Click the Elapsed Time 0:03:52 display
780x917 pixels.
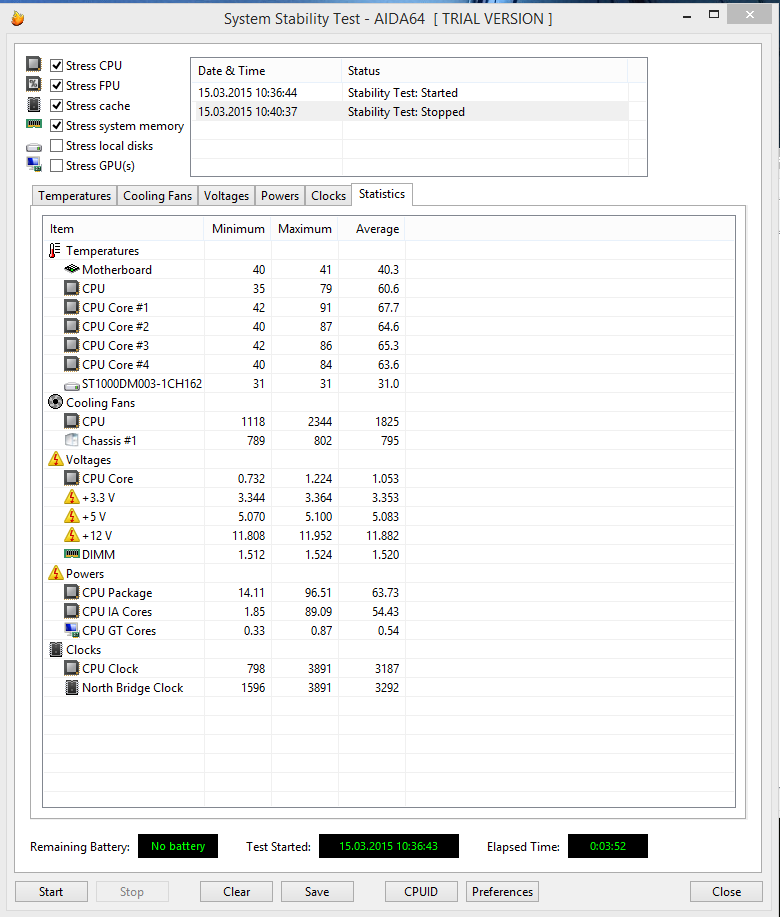(x=608, y=846)
